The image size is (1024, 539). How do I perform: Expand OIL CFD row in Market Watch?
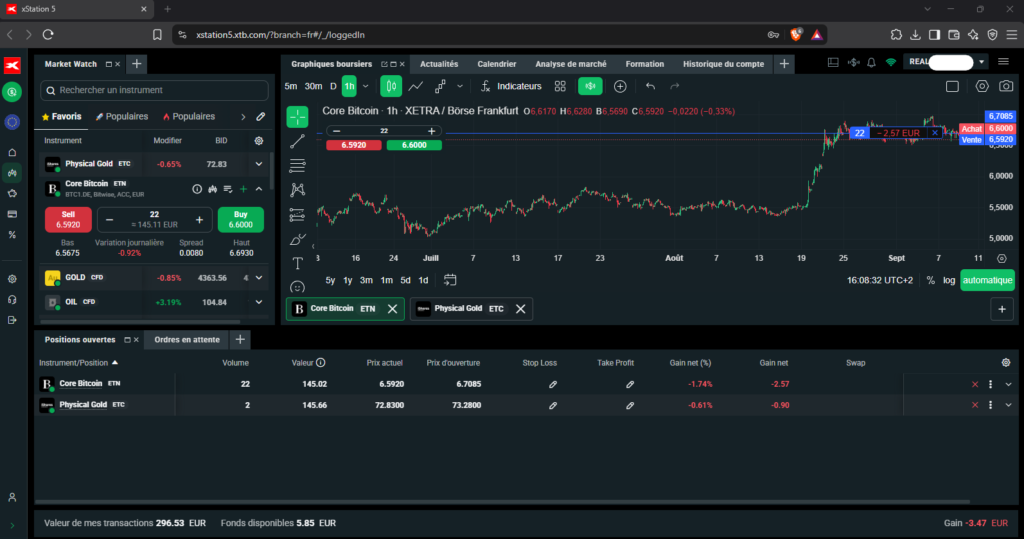(x=259, y=302)
